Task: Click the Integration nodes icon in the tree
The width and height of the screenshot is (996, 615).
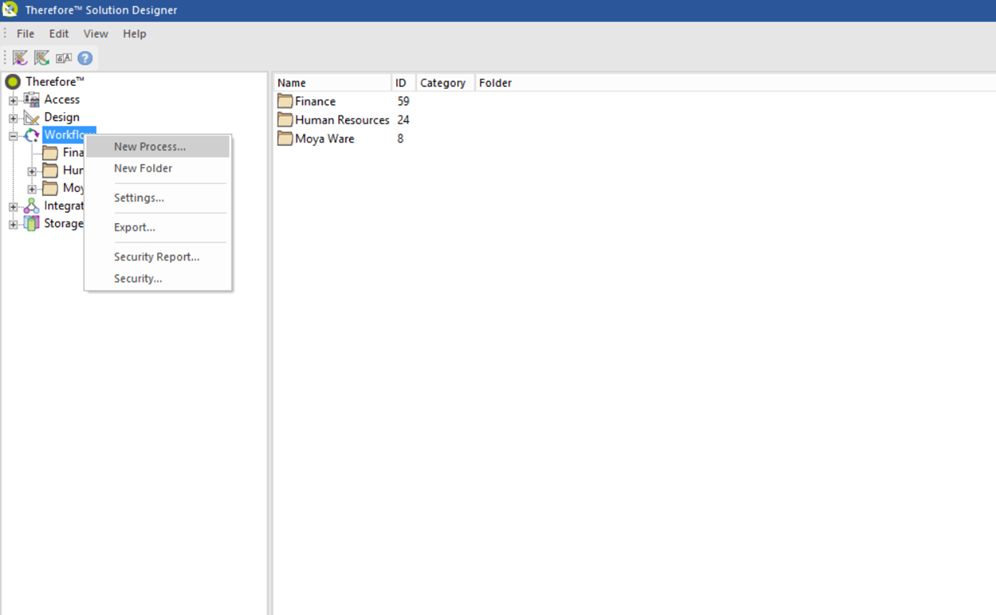Action: coord(31,205)
